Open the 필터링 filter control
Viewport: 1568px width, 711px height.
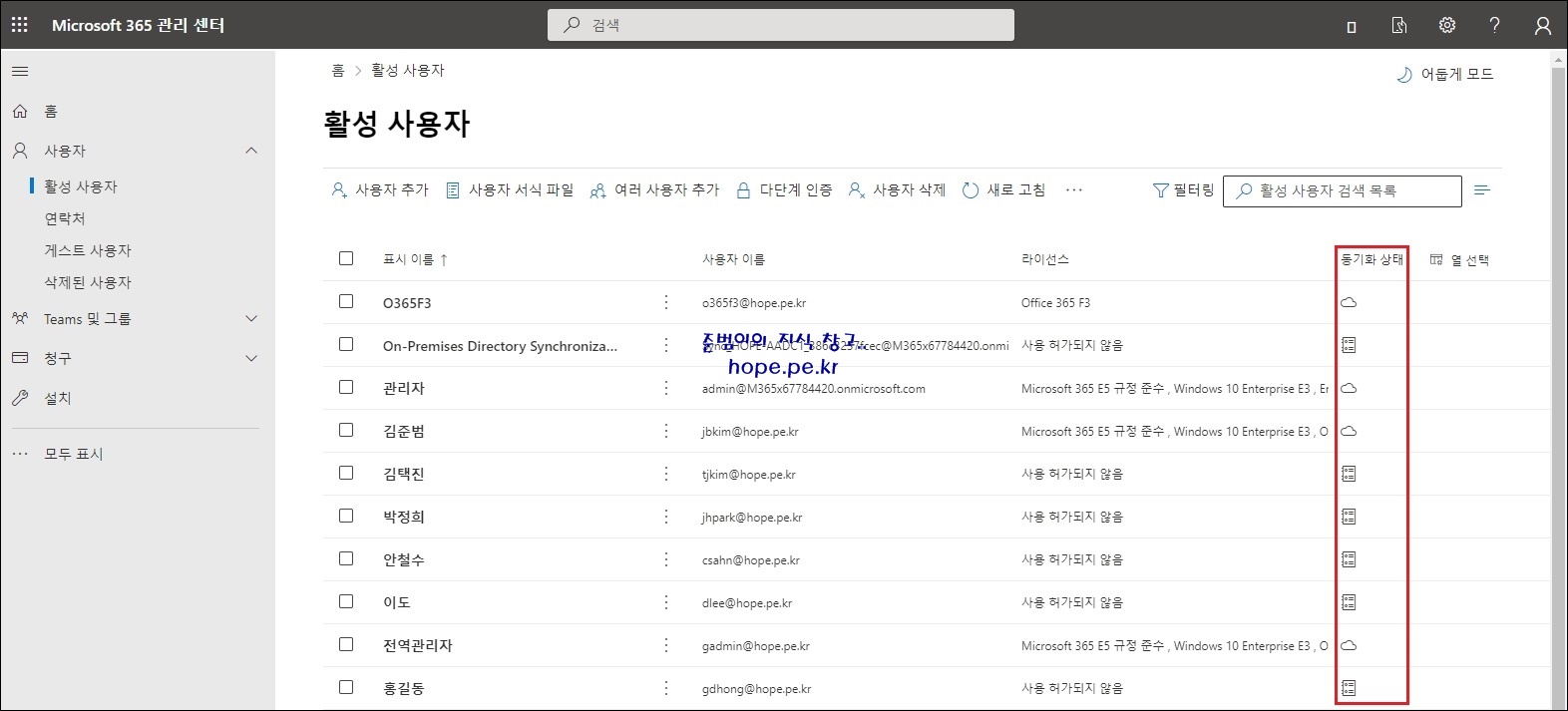click(1183, 190)
